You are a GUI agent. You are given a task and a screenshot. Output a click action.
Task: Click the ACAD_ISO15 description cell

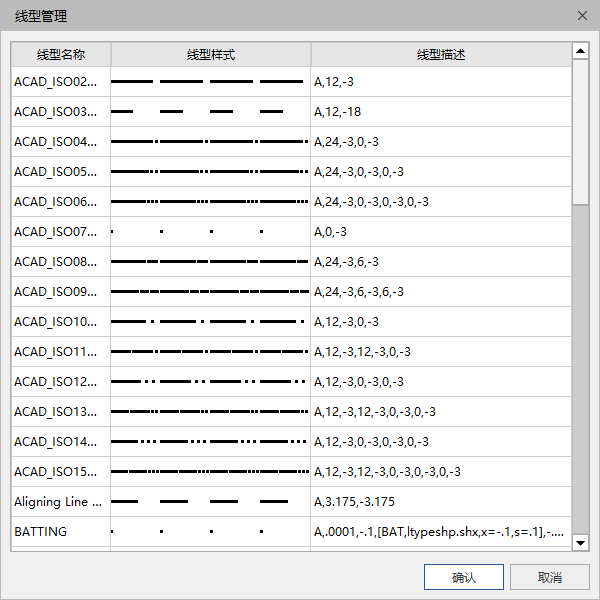pyautogui.click(x=441, y=471)
